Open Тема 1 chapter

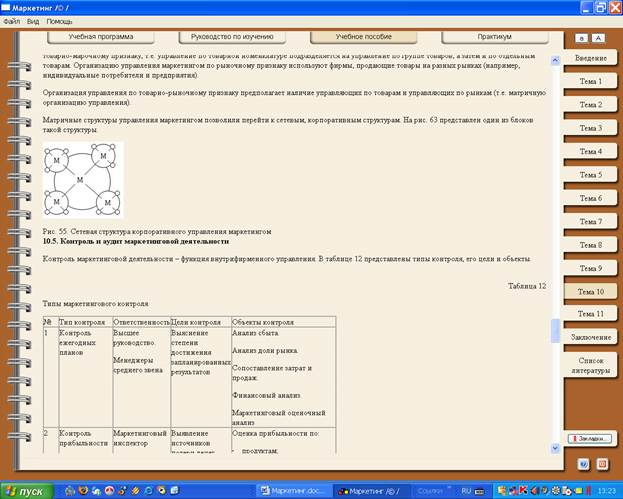pos(591,81)
